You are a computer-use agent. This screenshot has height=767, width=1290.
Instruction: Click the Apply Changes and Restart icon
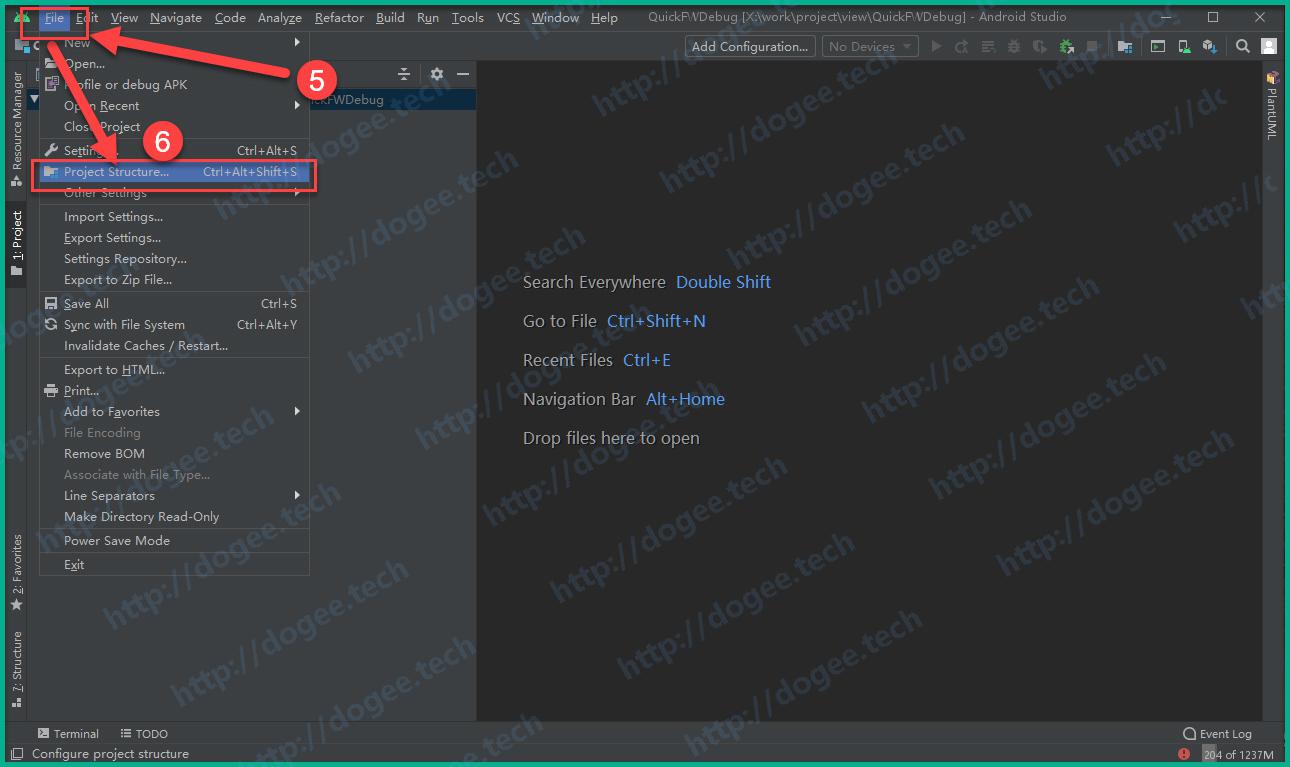(962, 46)
